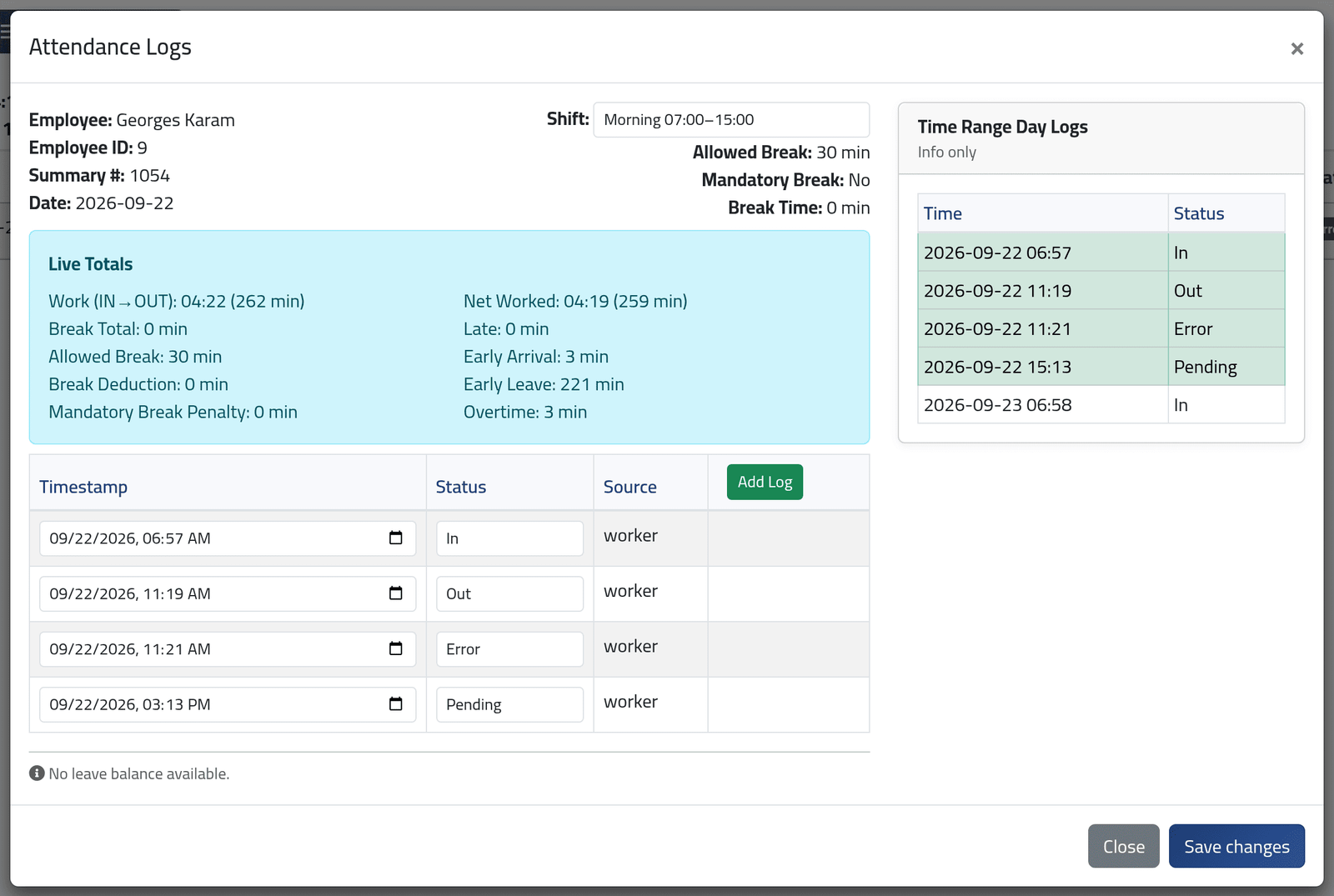Open calendar picker for 06:57 AM timestamp
The image size is (1334, 896).
pyautogui.click(x=396, y=538)
